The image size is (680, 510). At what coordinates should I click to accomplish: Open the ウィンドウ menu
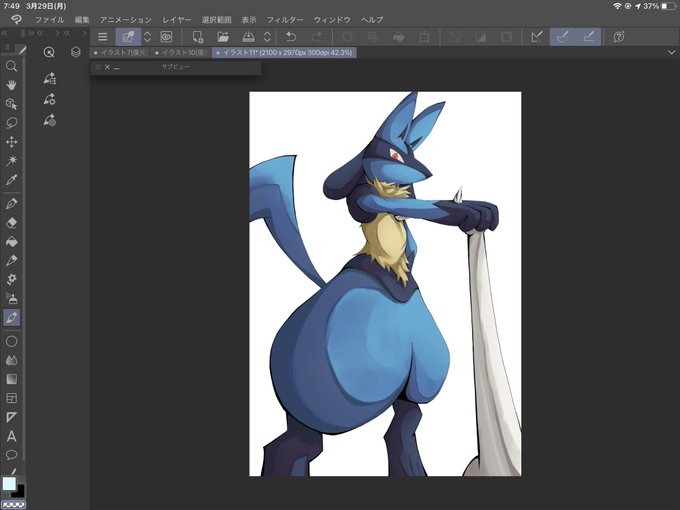pyautogui.click(x=332, y=20)
